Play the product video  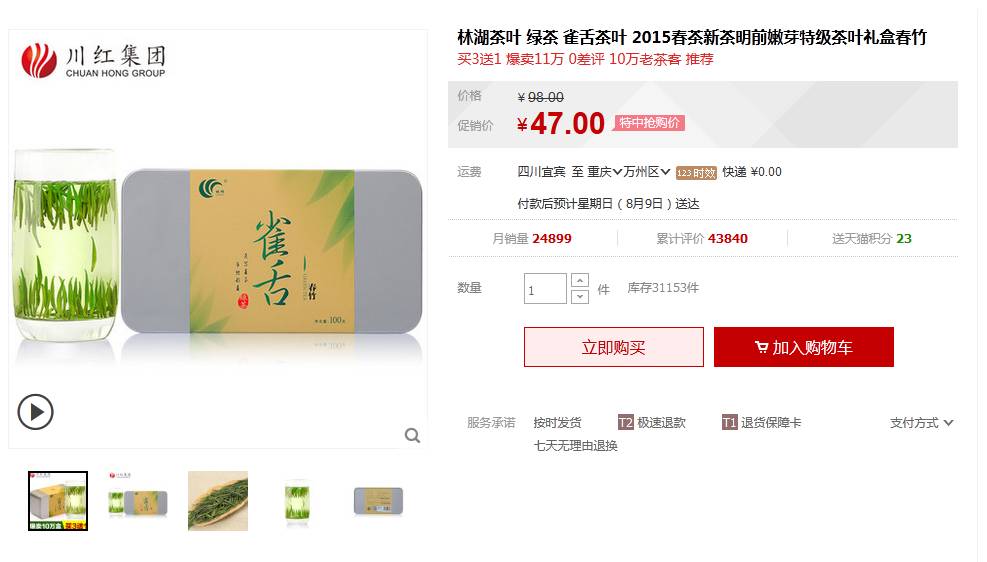[x=35, y=412]
